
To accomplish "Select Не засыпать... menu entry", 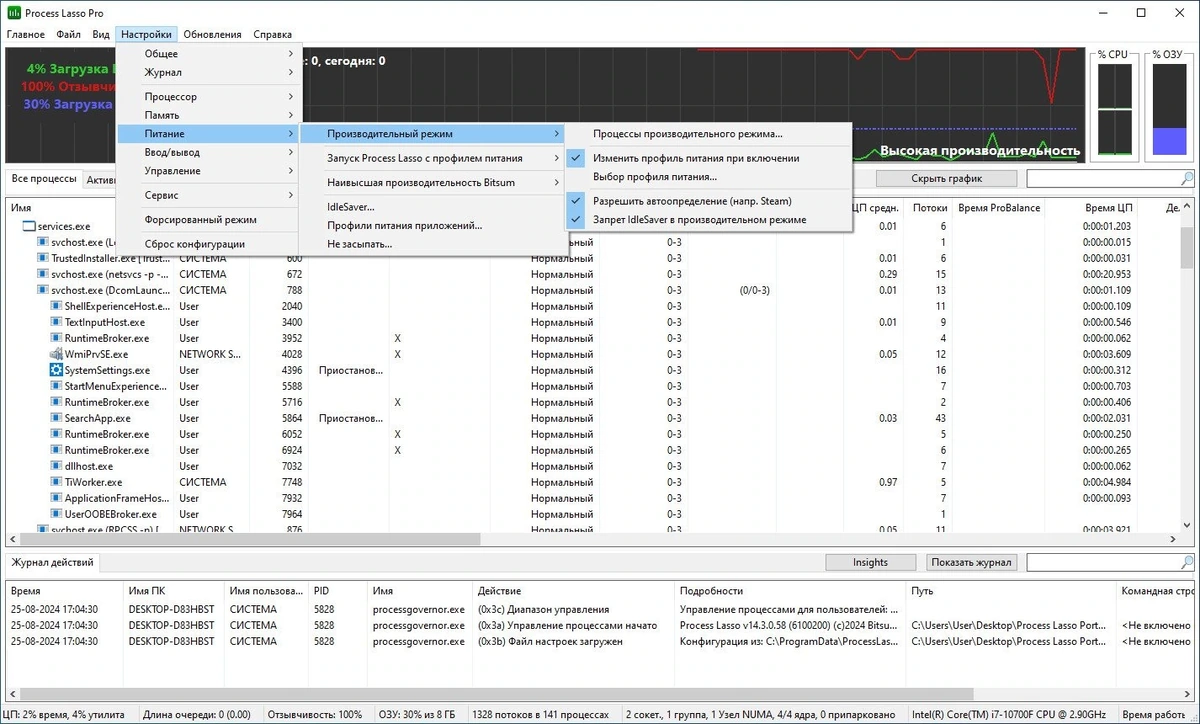I will [432, 243].
